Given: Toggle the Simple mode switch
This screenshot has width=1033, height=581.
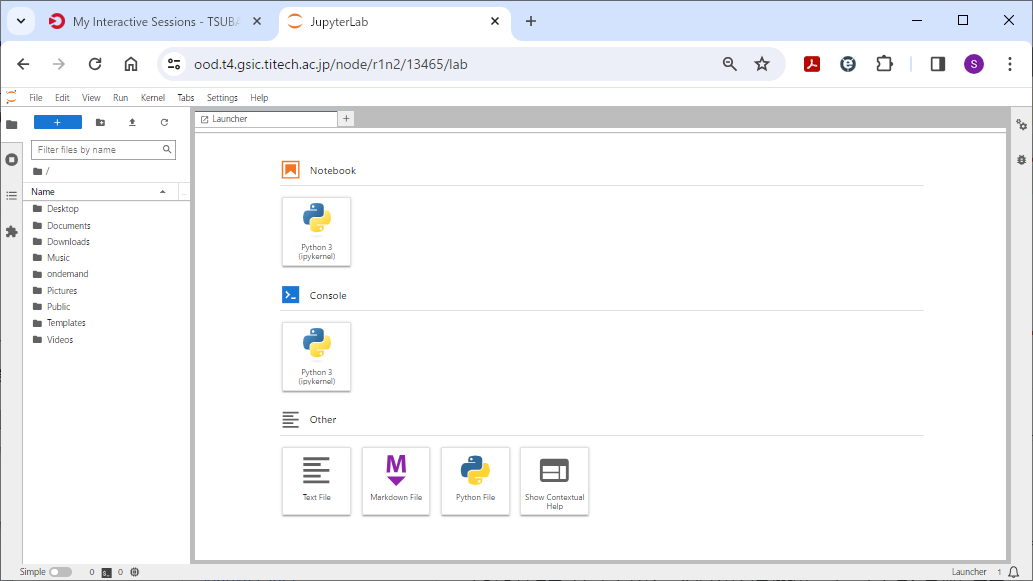Looking at the screenshot, I should [x=60, y=572].
